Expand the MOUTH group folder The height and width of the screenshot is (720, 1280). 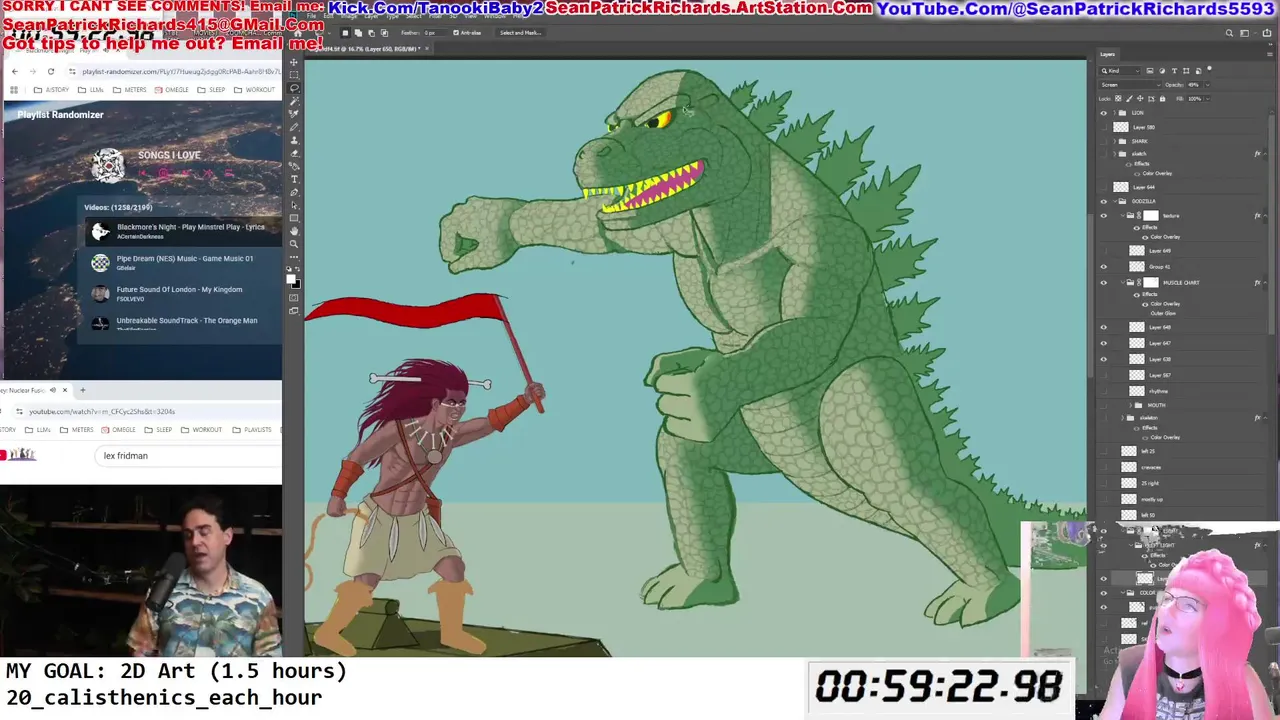point(1130,405)
